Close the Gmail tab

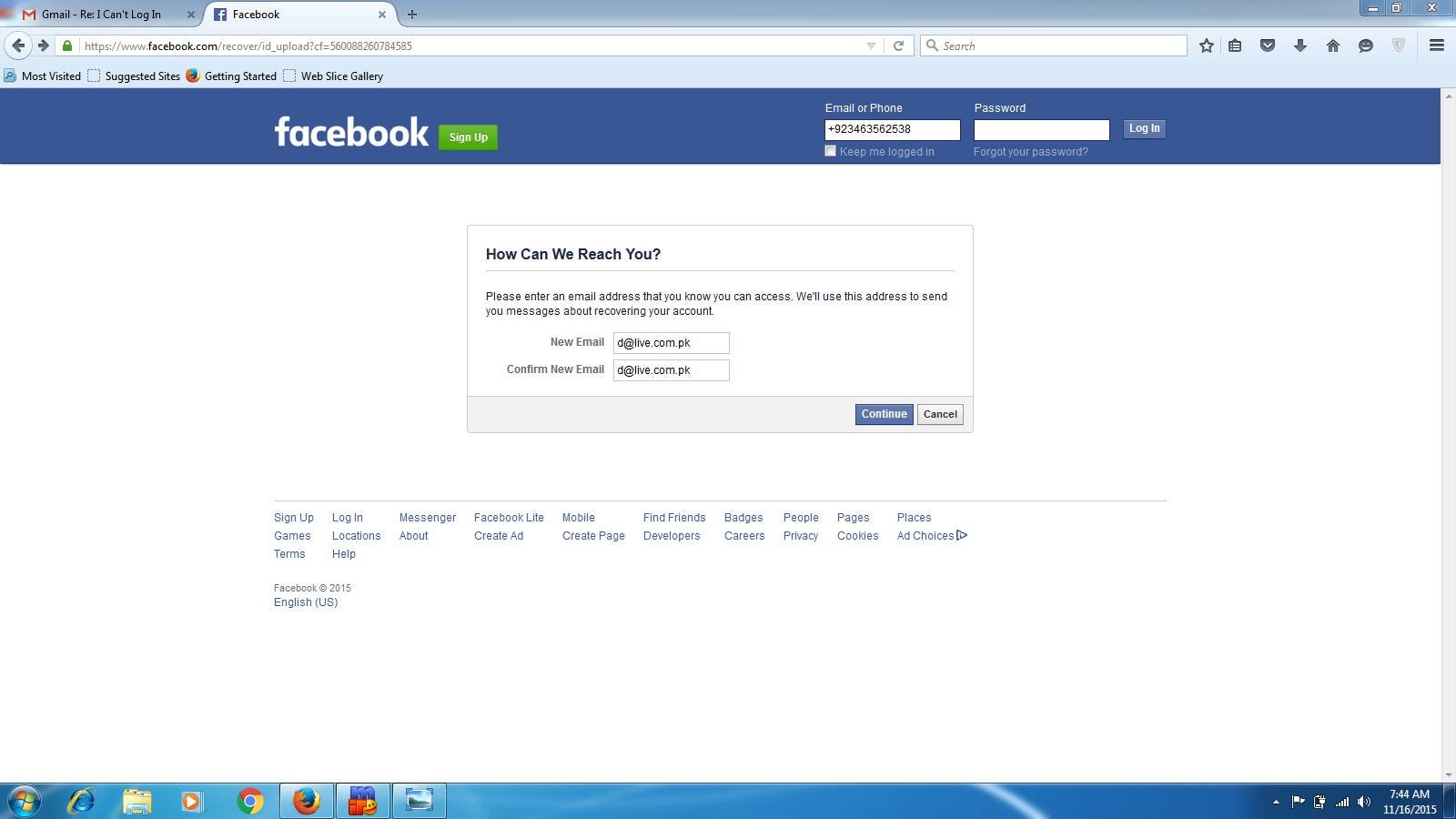click(191, 15)
